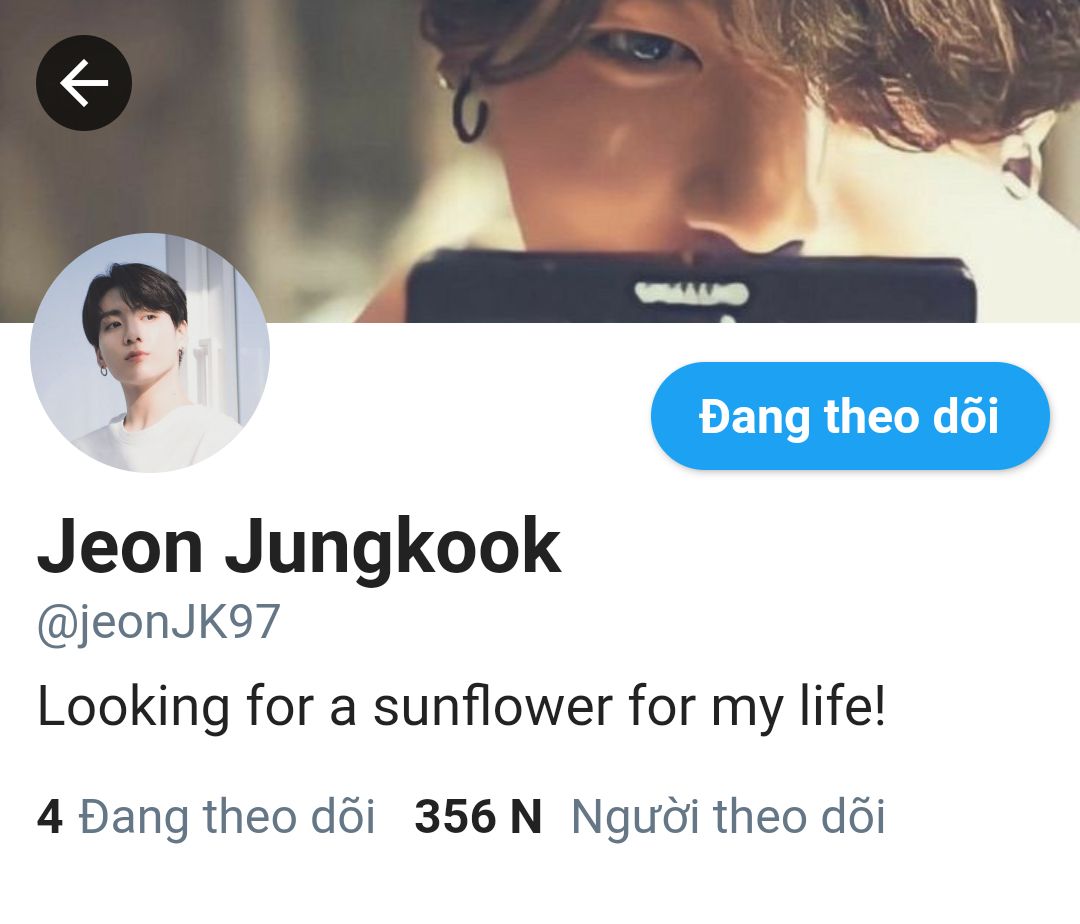Open the header banner photo
Screen dimensions: 1080x924
click(540, 161)
